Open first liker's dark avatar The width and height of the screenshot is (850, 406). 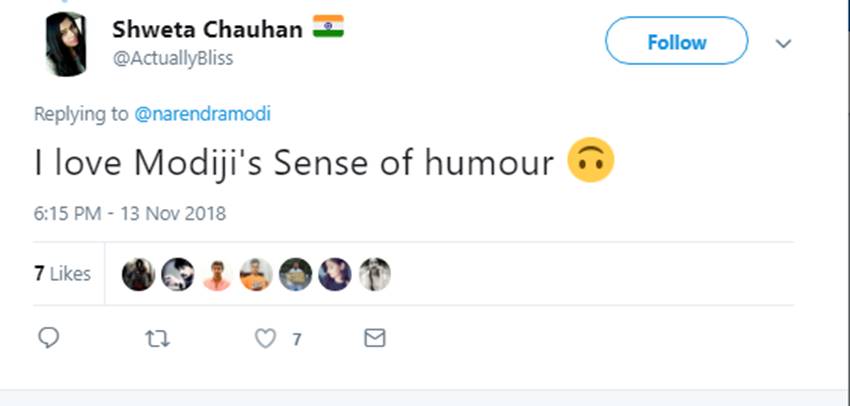[138, 274]
